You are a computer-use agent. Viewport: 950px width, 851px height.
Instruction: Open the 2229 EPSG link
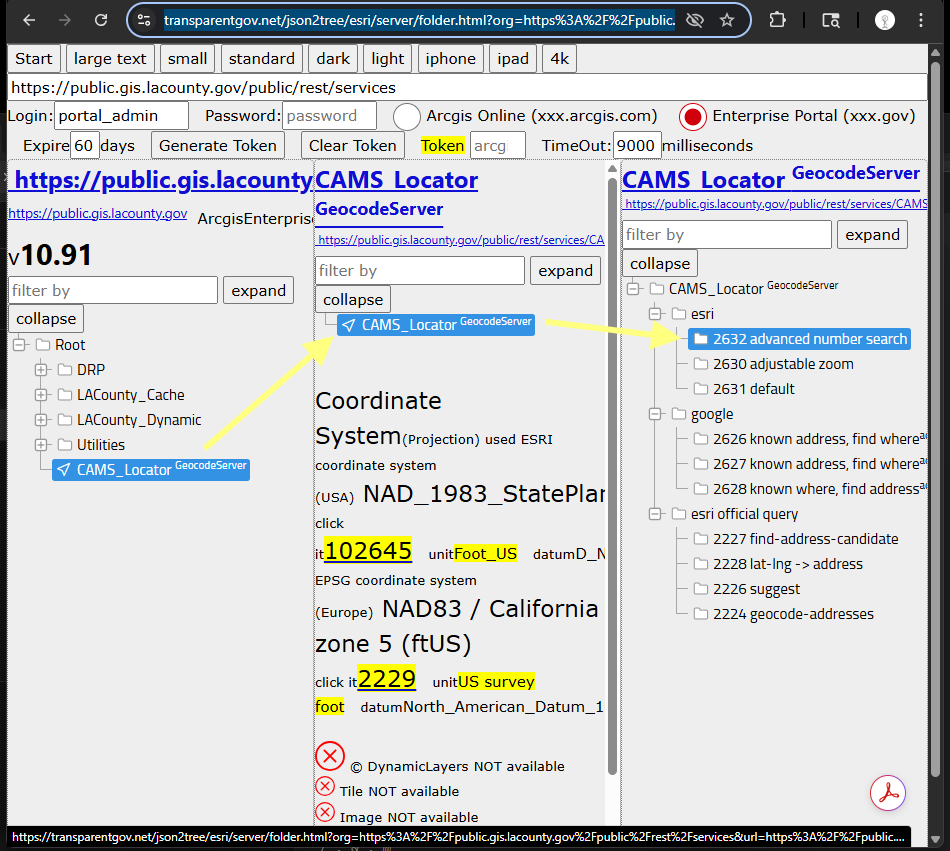pyautogui.click(x=387, y=678)
